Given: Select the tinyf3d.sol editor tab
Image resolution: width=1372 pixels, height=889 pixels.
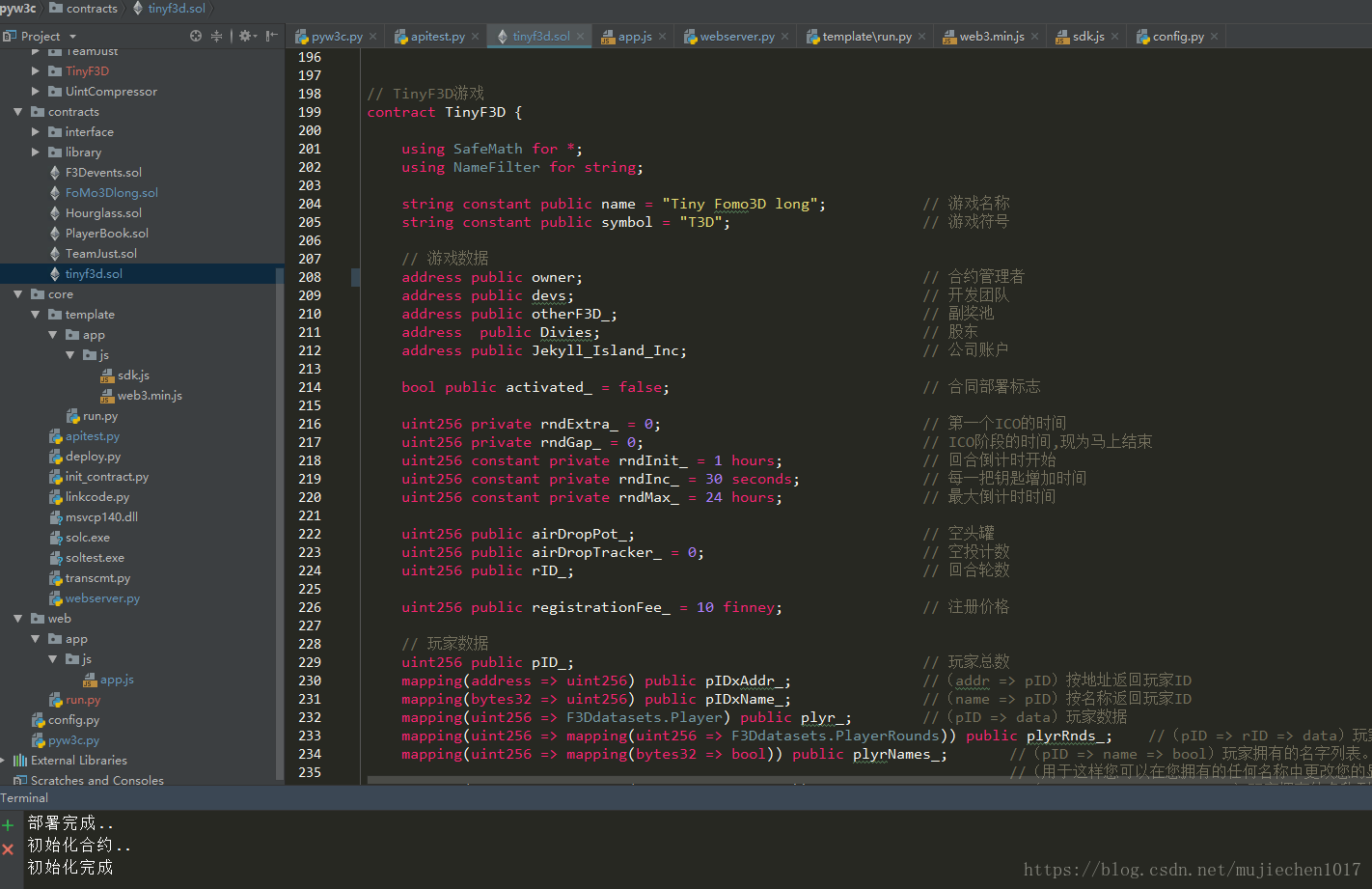Looking at the screenshot, I should 541,37.
